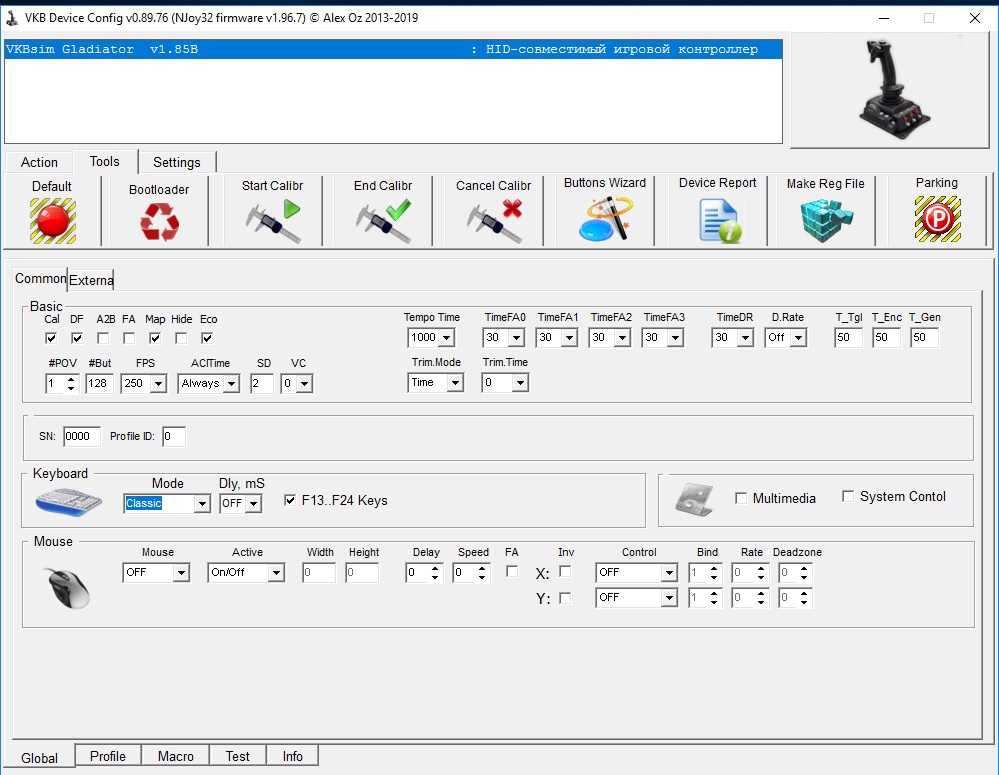
Task: Click the Default red button icon
Action: 53,221
